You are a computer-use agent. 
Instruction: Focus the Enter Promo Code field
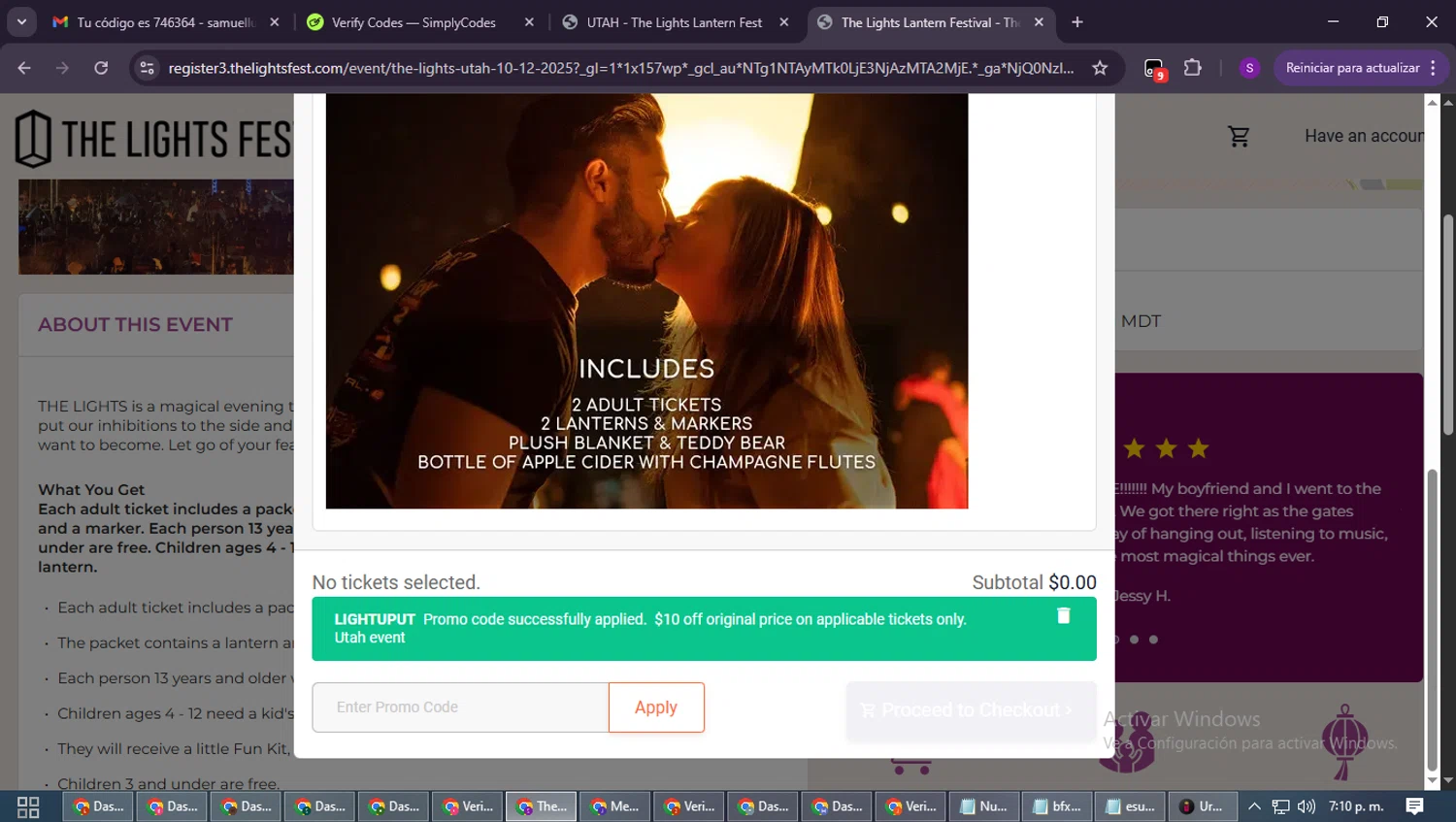coord(460,707)
